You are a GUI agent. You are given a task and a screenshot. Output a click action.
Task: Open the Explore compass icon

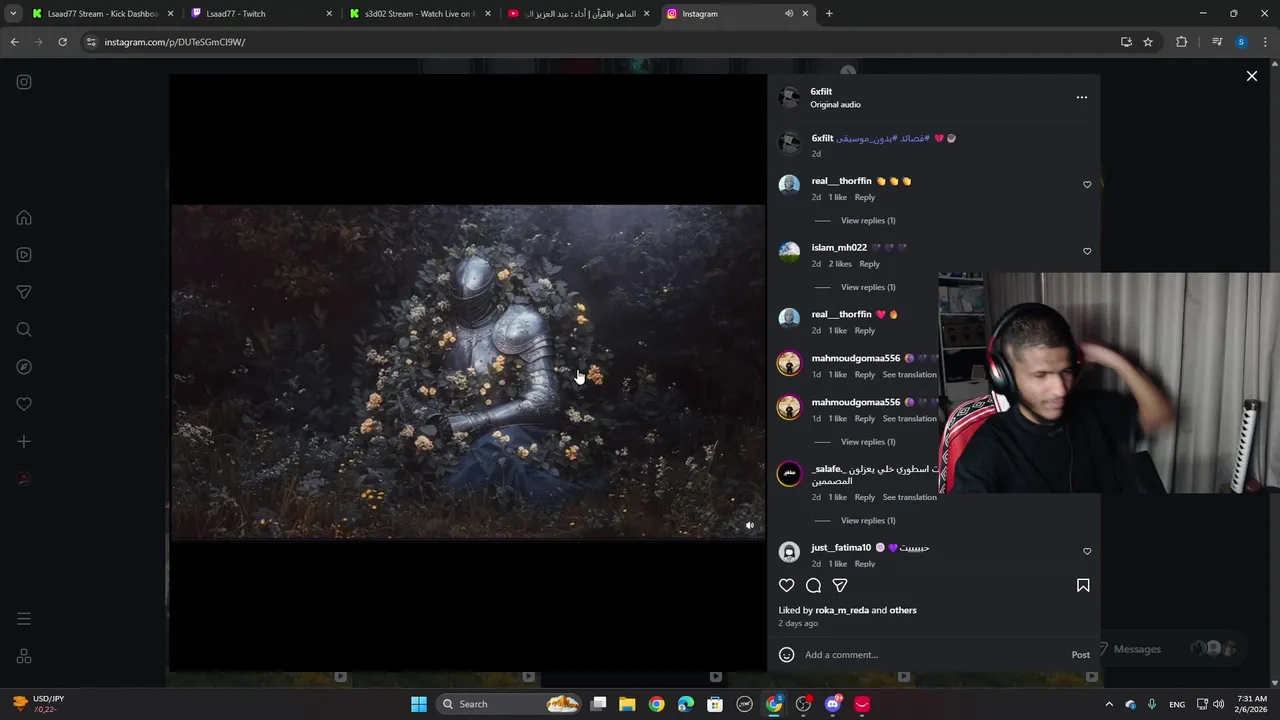click(24, 367)
